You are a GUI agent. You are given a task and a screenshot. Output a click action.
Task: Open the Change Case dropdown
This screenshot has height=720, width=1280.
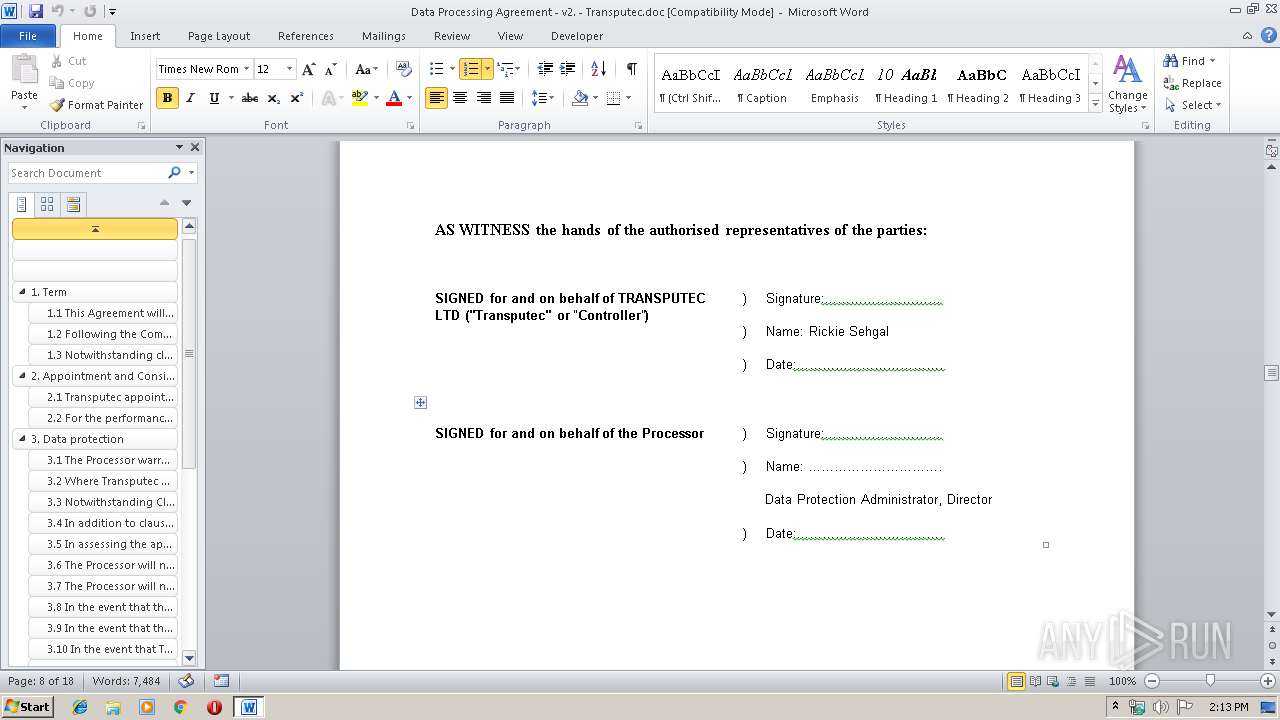click(x=366, y=69)
